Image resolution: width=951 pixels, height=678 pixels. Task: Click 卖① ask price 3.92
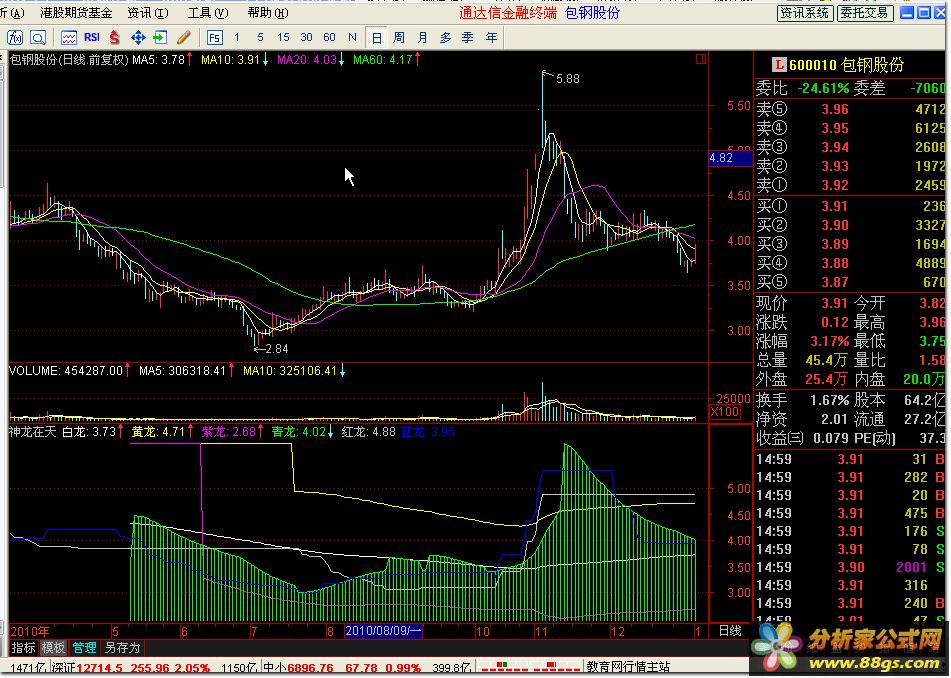click(835, 186)
